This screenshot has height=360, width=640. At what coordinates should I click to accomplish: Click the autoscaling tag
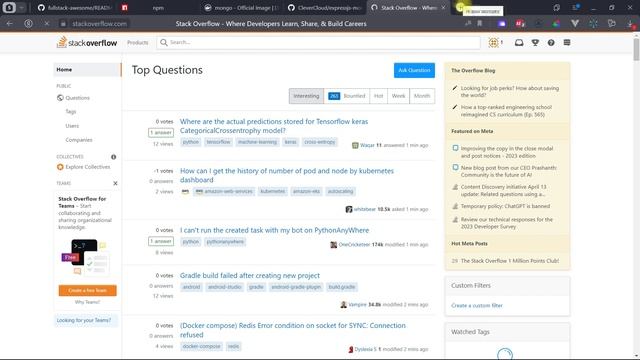[340, 191]
